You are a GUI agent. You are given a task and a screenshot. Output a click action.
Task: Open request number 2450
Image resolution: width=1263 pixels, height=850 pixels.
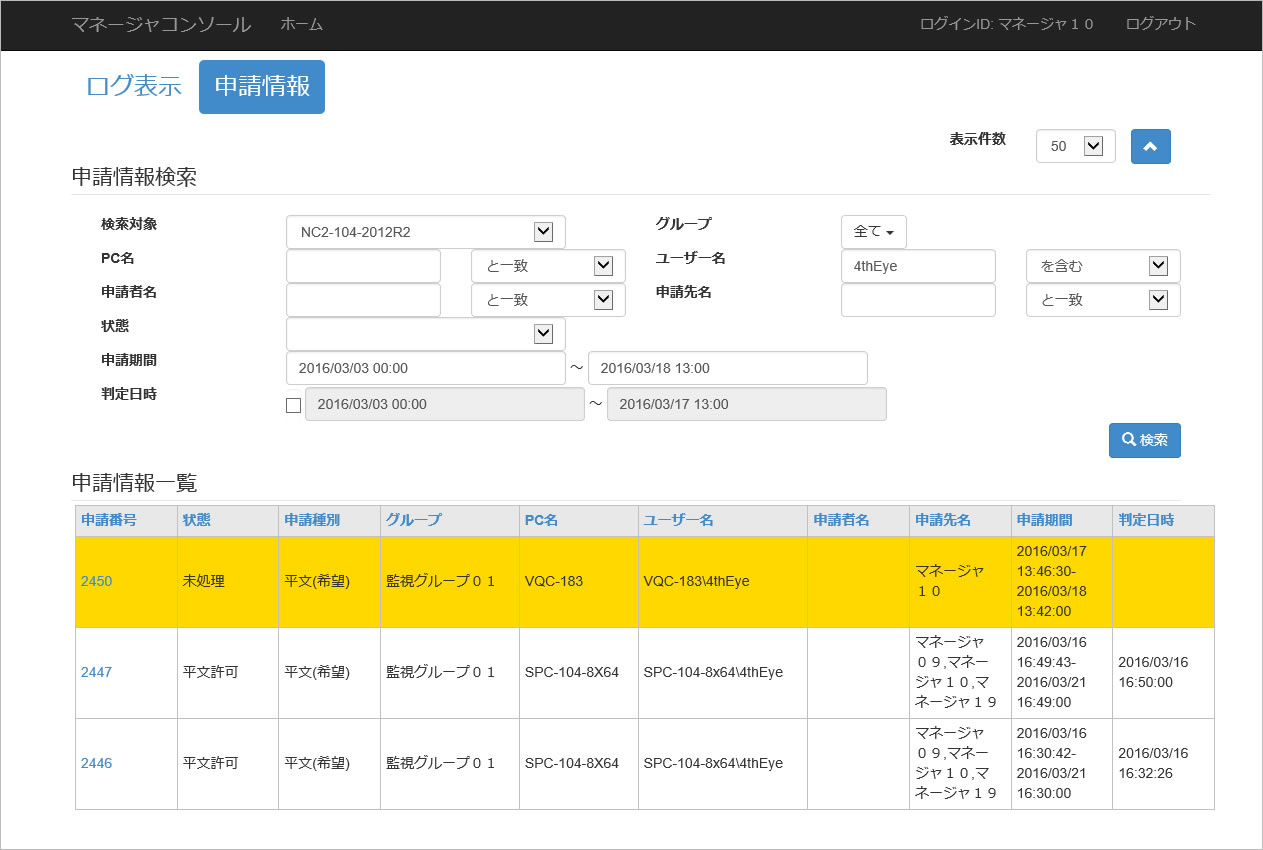coord(96,581)
